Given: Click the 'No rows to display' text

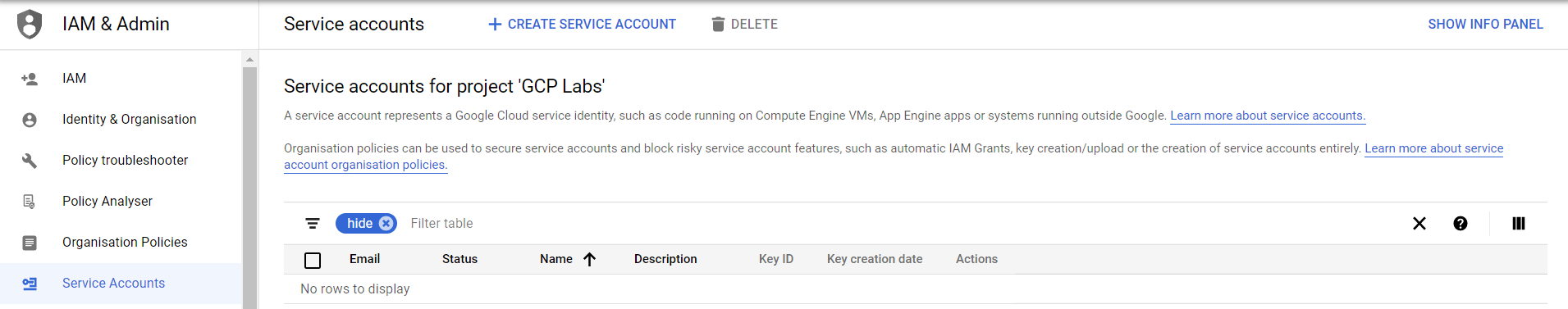Looking at the screenshot, I should [355, 289].
